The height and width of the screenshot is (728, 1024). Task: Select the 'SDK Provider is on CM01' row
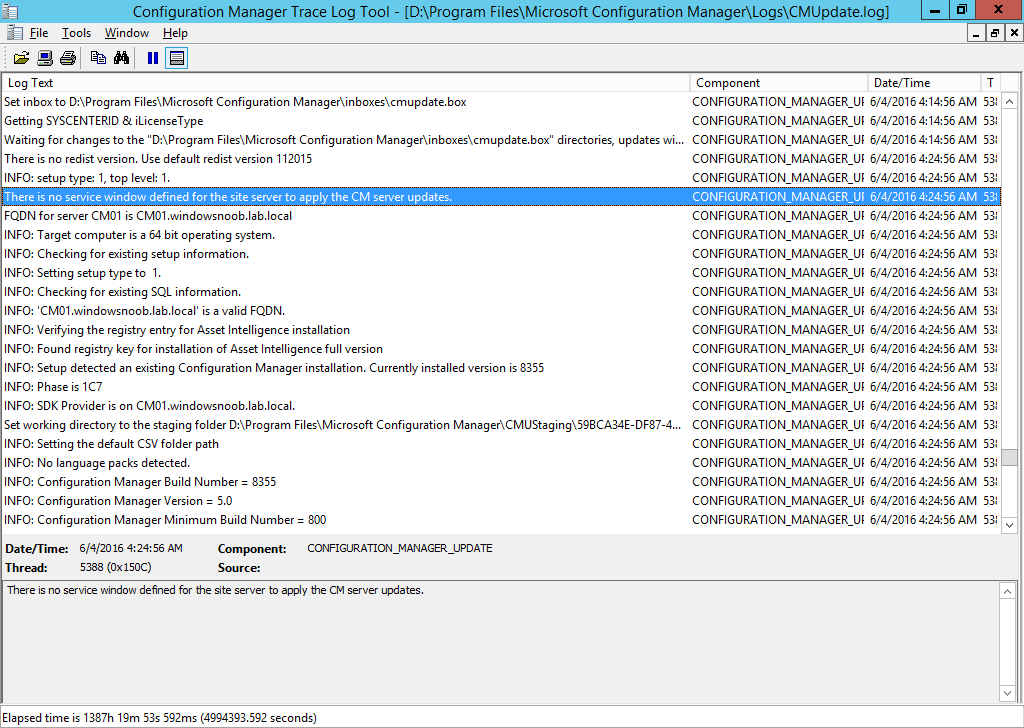click(502, 405)
